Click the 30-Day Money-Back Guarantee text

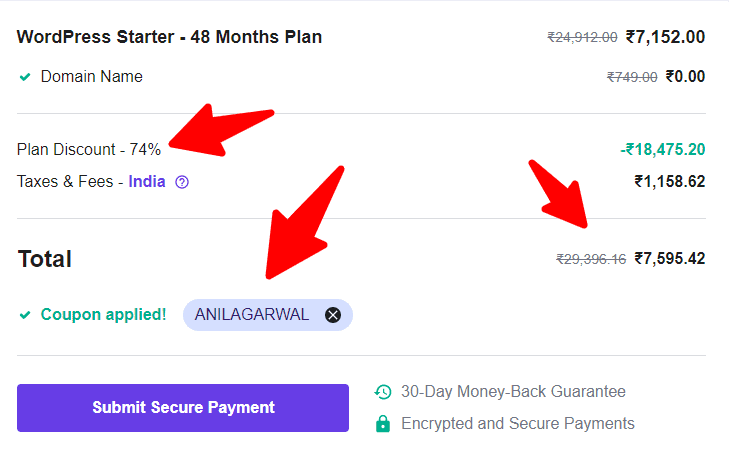tap(513, 392)
